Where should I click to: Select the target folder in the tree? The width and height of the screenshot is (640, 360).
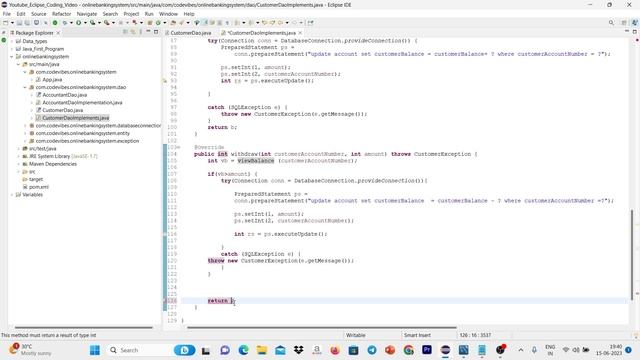[36, 180]
